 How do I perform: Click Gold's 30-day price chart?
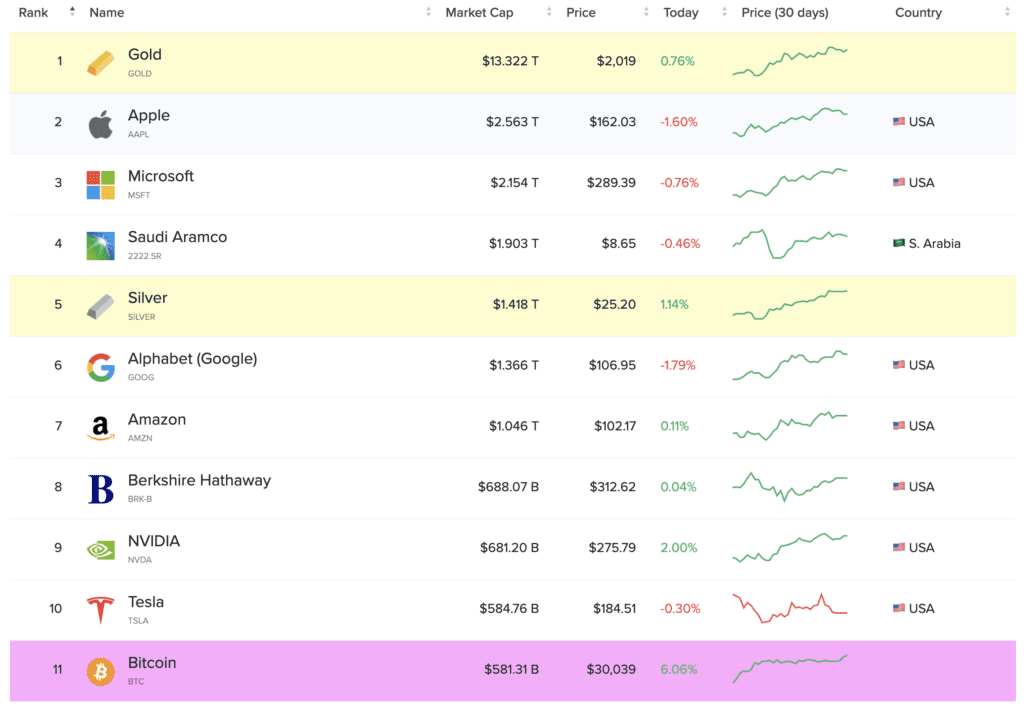click(x=790, y=61)
